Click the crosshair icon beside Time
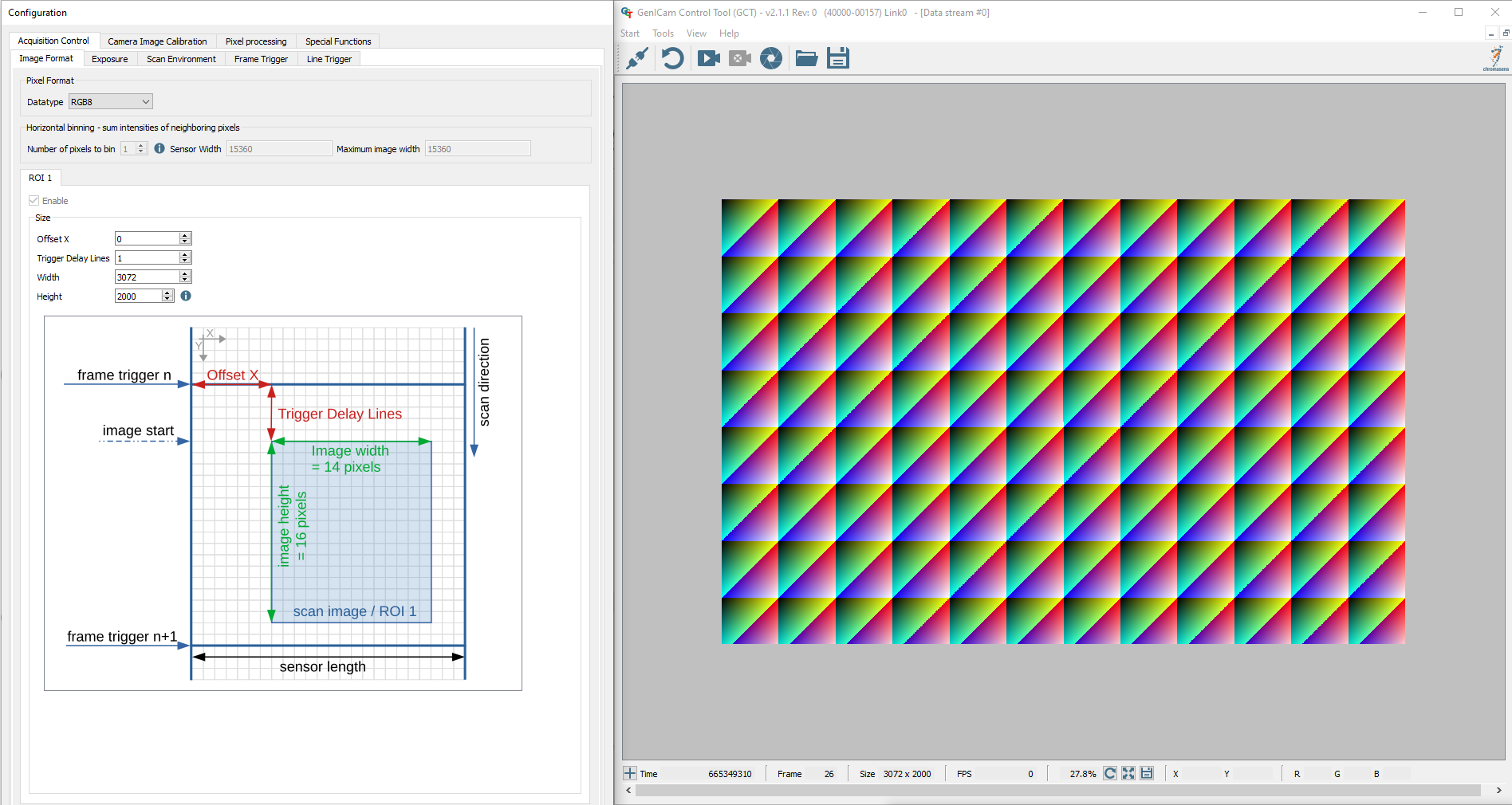 [x=630, y=773]
